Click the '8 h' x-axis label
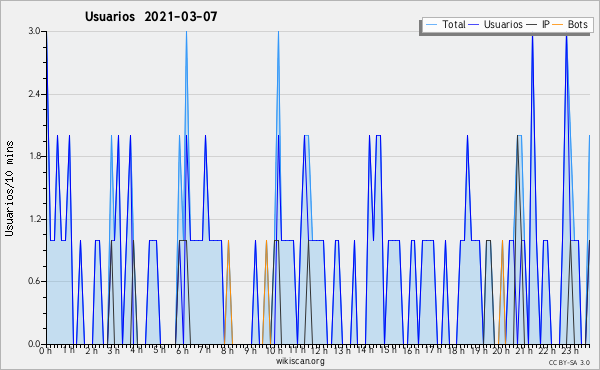The width and height of the screenshot is (600, 370). pos(227,350)
